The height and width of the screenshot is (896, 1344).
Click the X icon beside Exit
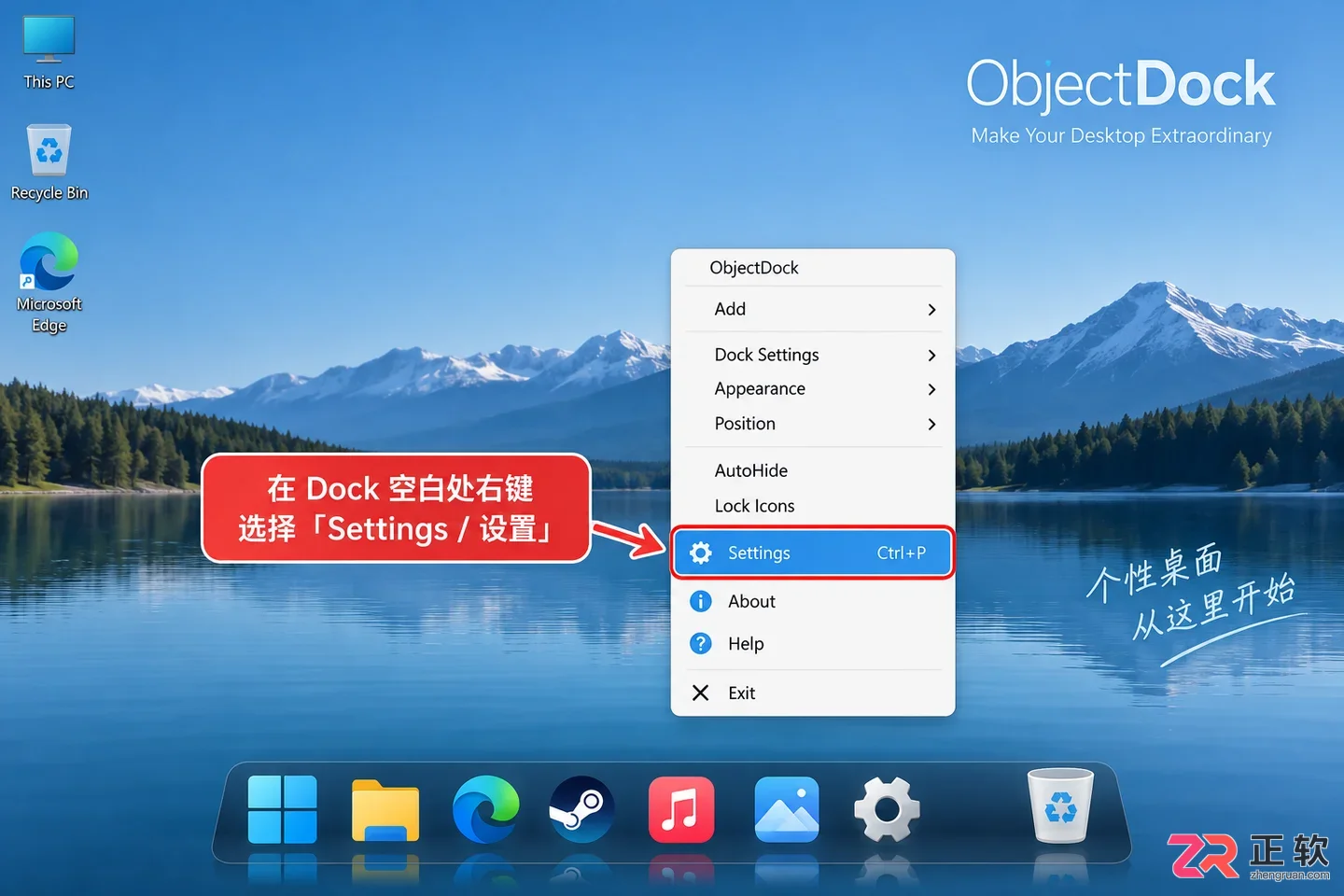coord(700,693)
